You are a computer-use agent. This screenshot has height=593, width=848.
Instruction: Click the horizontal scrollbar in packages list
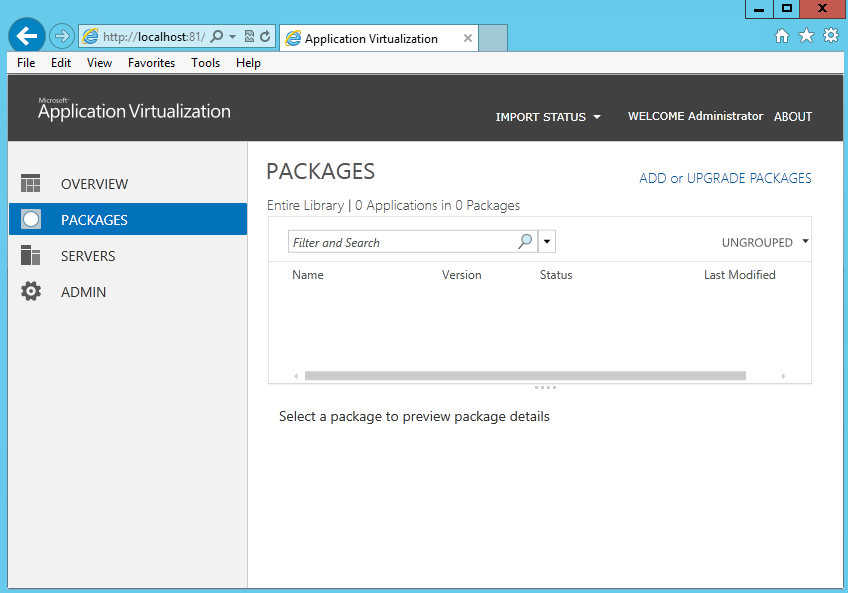click(525, 375)
